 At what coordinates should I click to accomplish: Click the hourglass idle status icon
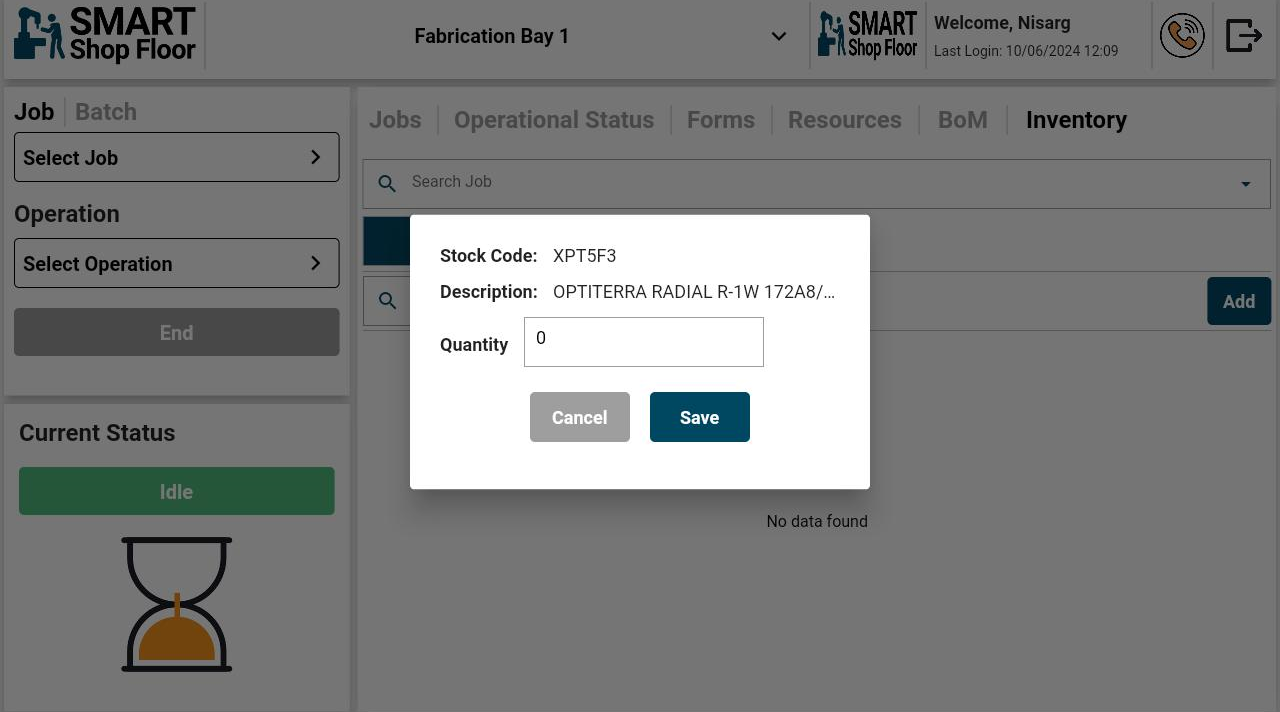177,604
